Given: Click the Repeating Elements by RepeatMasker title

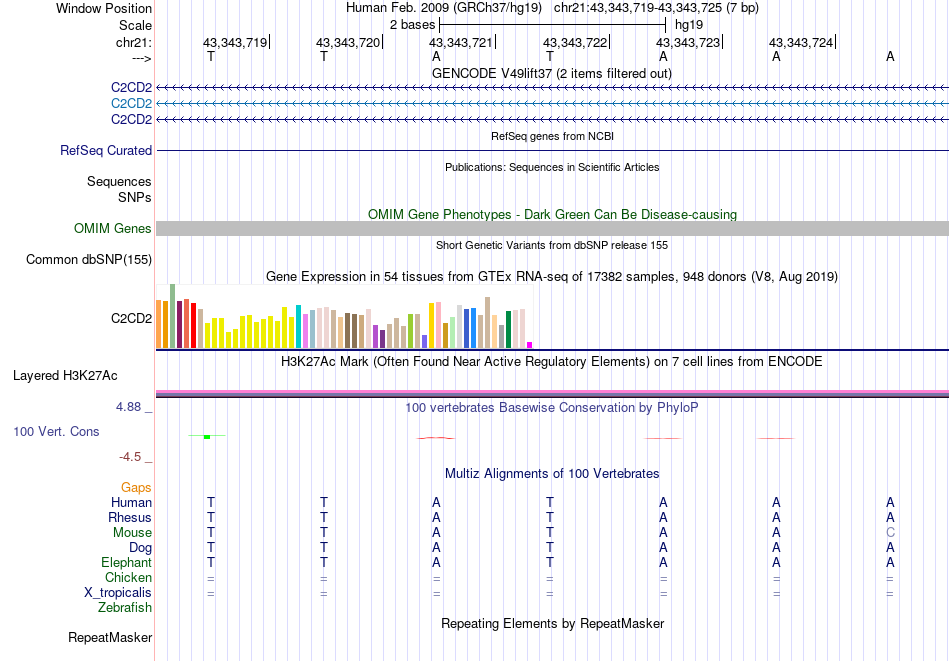Looking at the screenshot, I should click(553, 623).
